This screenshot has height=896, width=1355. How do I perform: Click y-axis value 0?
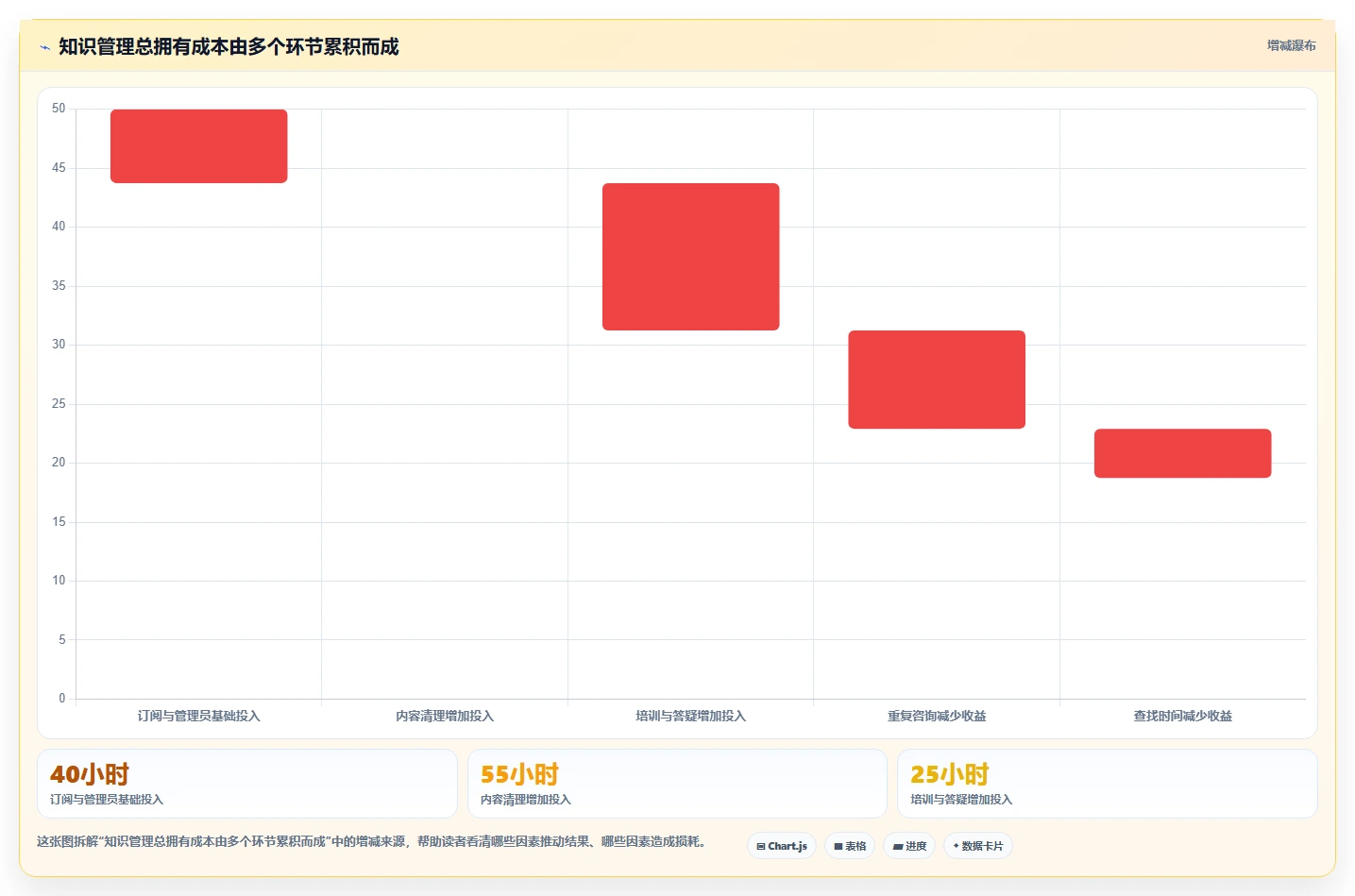tap(62, 699)
